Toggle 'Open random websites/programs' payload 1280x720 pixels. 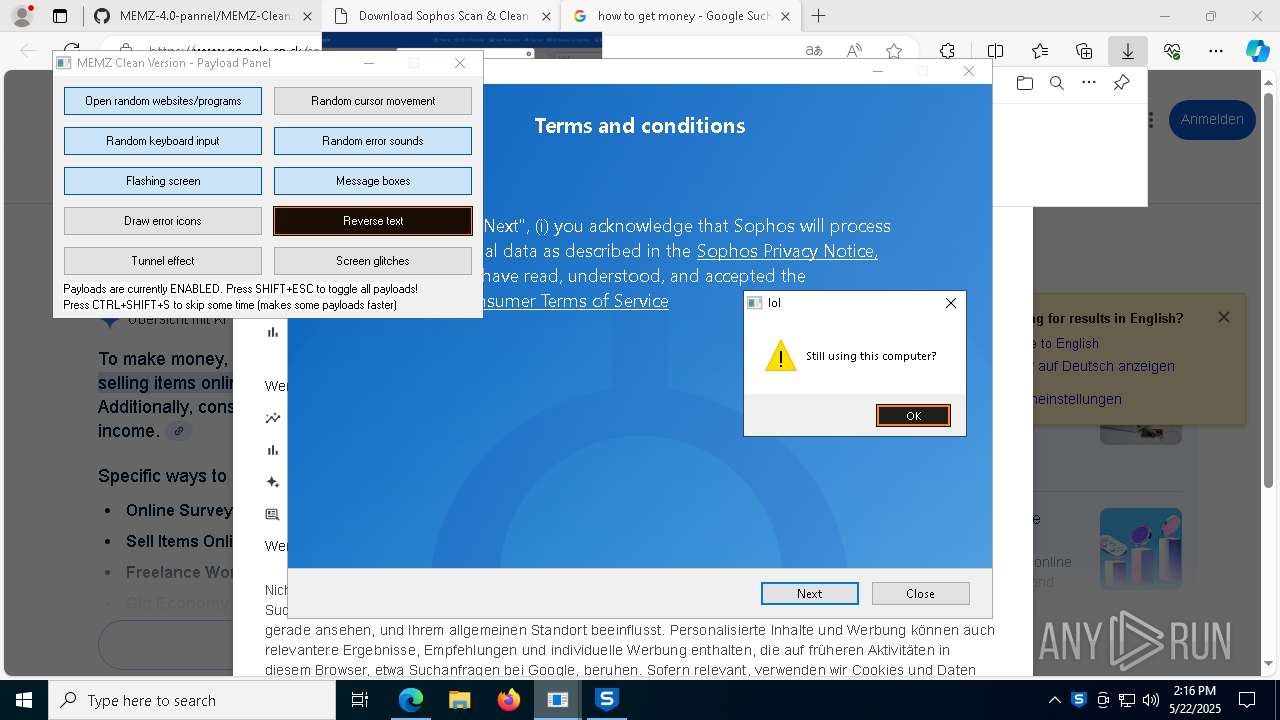pyautogui.click(x=163, y=101)
